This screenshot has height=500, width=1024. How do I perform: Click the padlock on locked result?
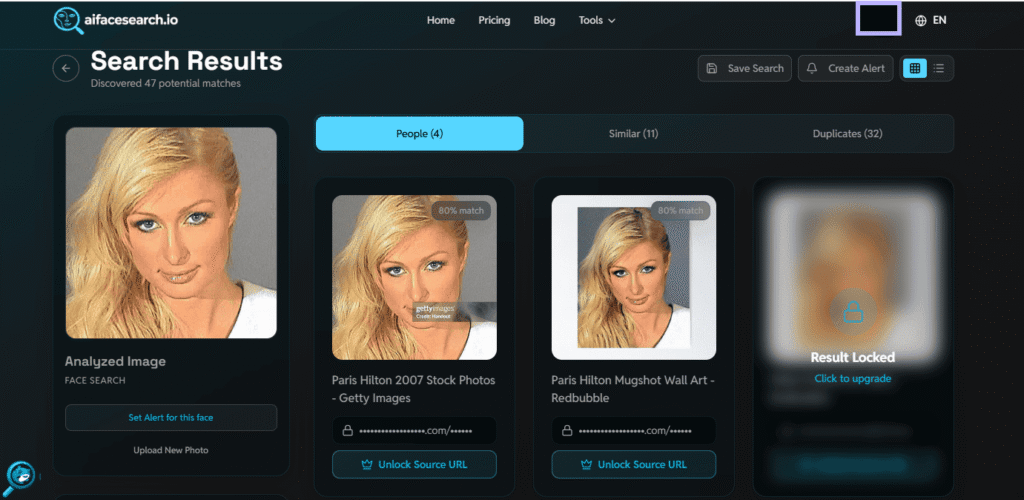(x=853, y=313)
